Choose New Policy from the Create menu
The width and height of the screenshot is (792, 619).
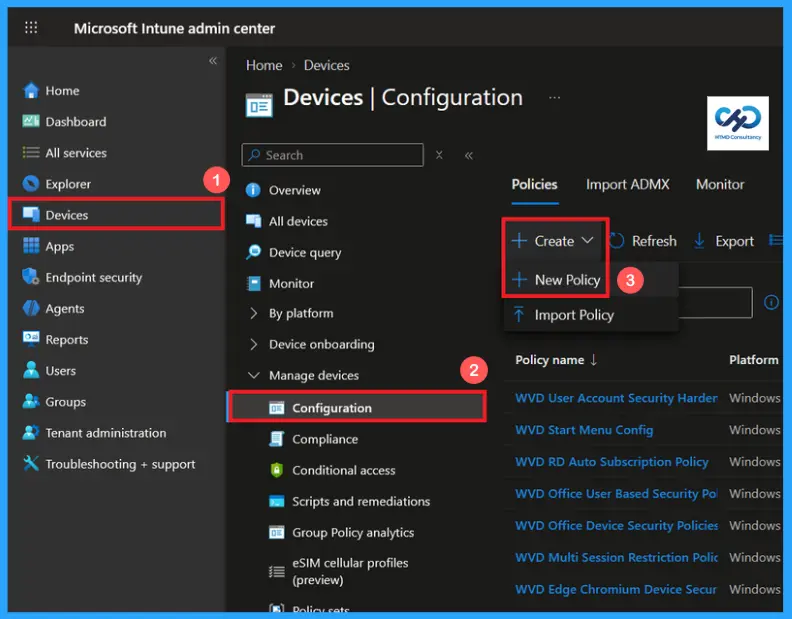(x=556, y=280)
